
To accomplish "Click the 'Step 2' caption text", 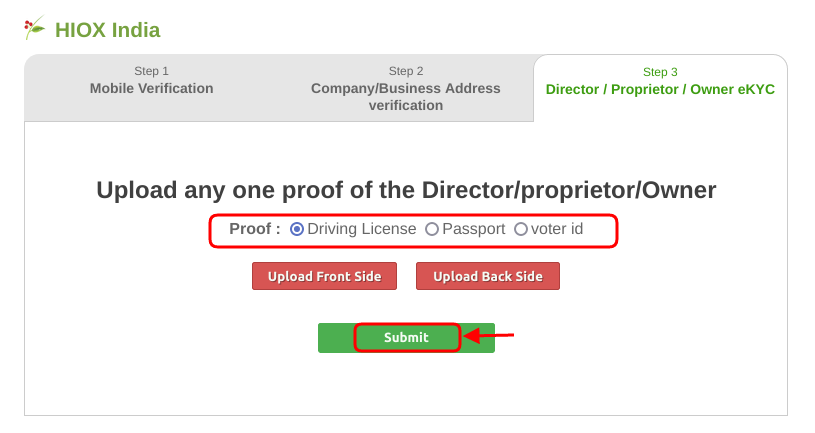I will (406, 71).
